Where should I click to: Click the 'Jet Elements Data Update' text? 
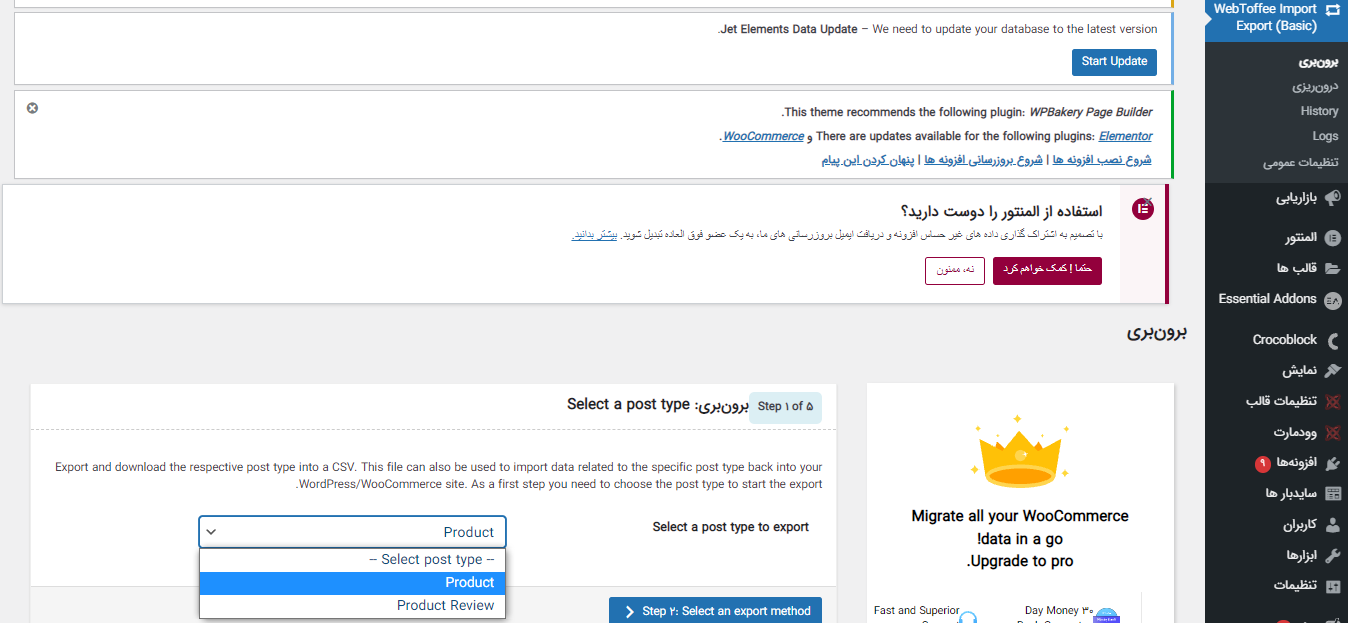point(787,30)
